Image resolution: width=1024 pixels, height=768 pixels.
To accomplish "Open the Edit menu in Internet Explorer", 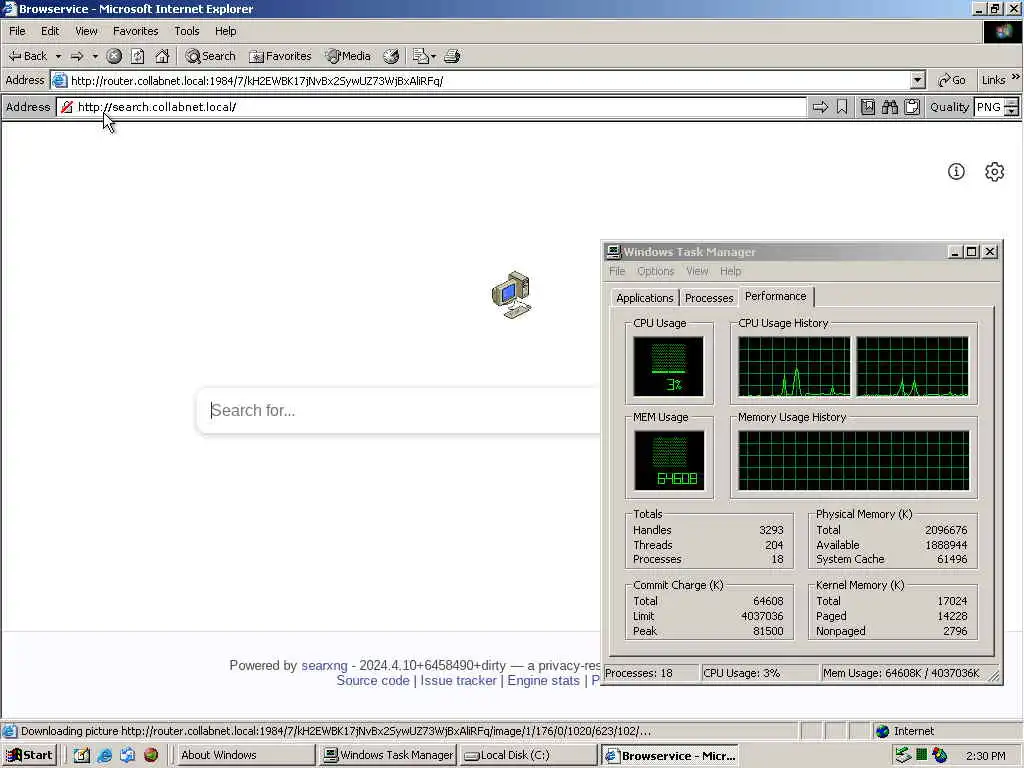I will tap(50, 31).
